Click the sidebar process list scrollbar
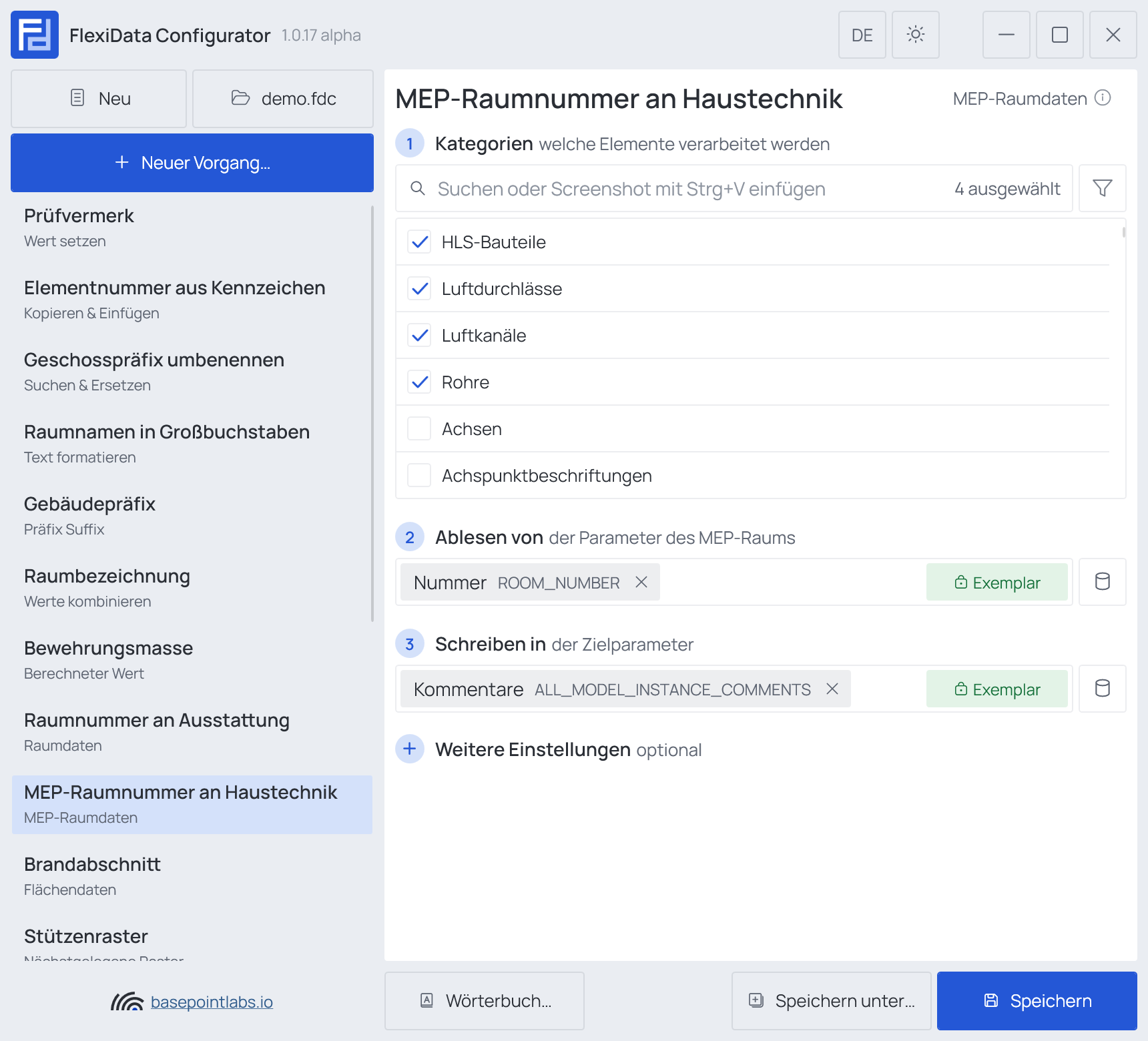This screenshot has width=1148, height=1041. click(372, 414)
